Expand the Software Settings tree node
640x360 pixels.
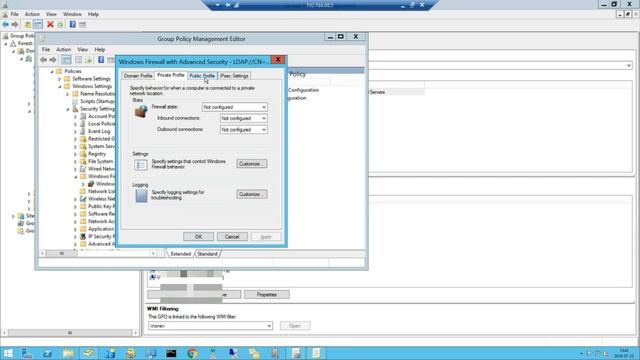pos(60,79)
